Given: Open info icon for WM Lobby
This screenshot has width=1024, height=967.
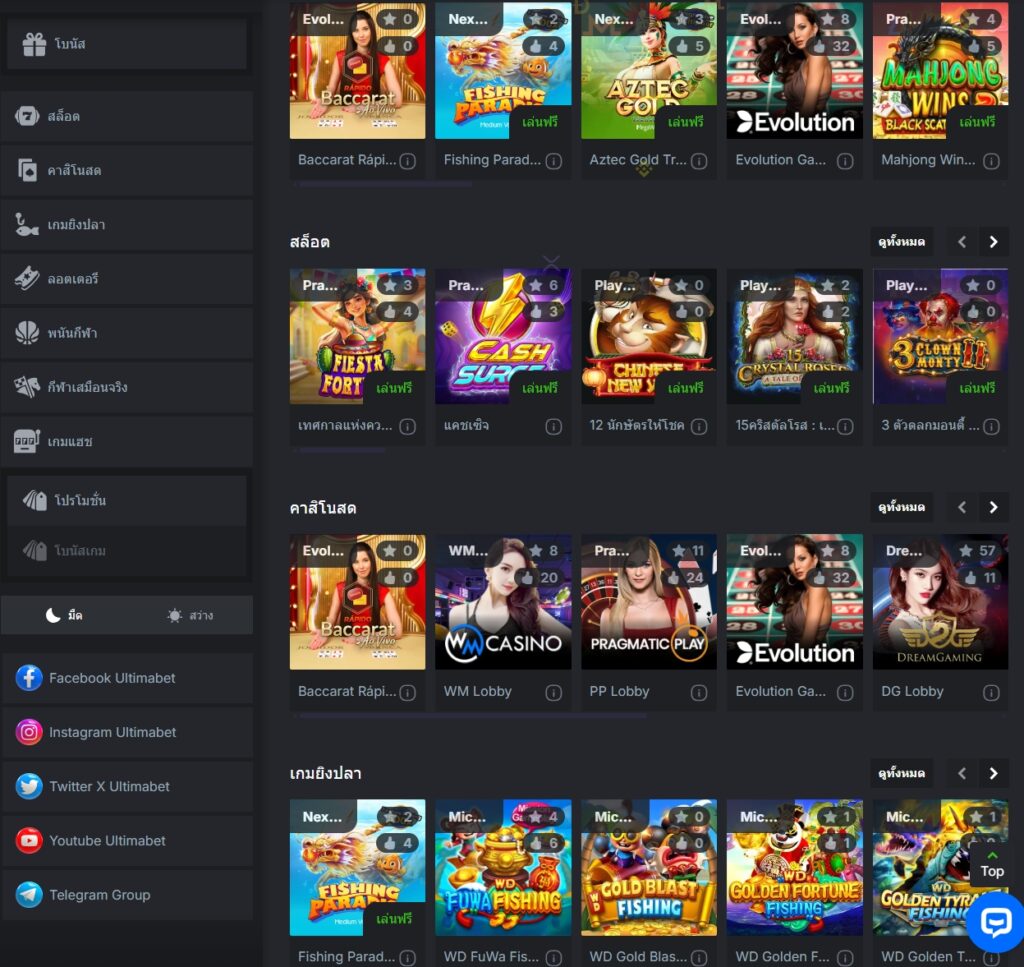Looking at the screenshot, I should pos(553,692).
